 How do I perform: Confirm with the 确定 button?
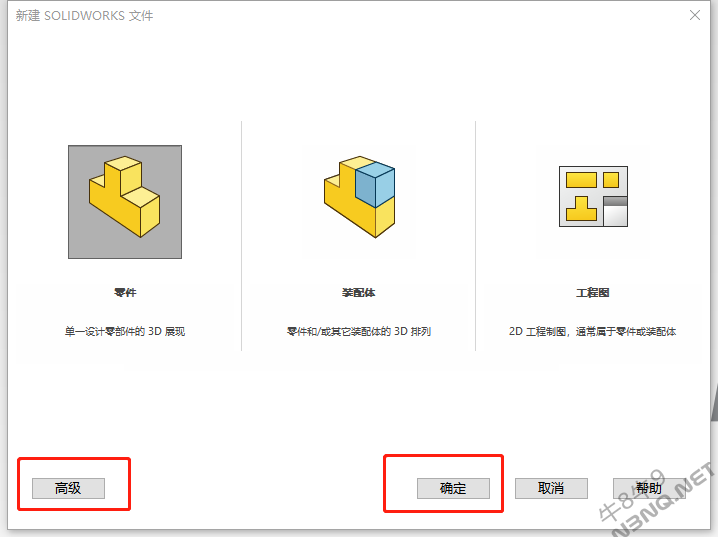tap(453, 488)
